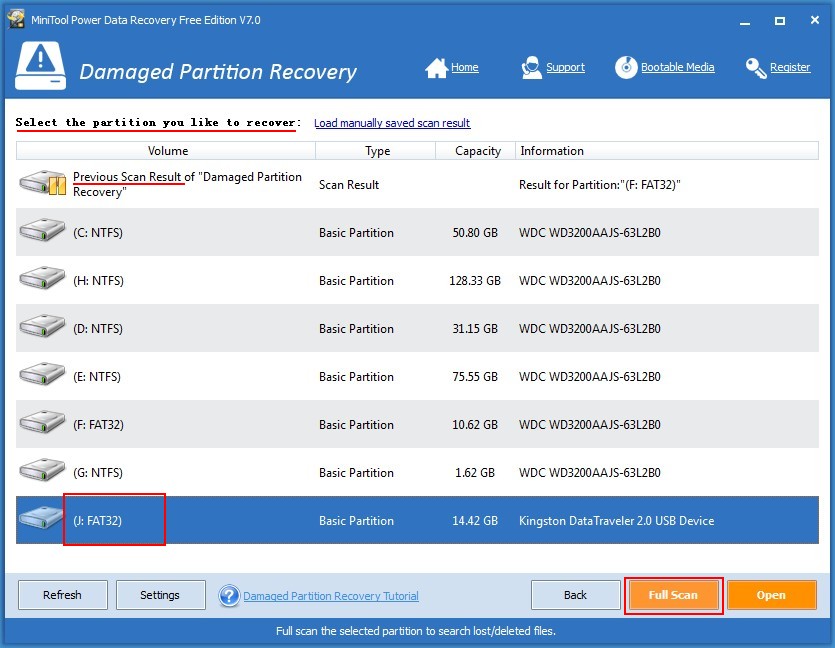Select the (G: NTFS) volume label
Viewport: 835px width, 648px height.
coord(98,472)
